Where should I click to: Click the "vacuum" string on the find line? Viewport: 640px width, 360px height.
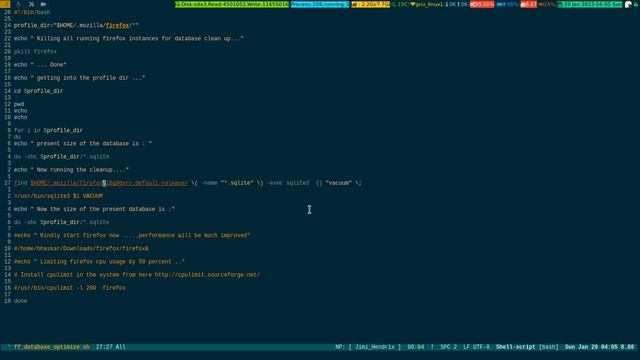pos(339,183)
